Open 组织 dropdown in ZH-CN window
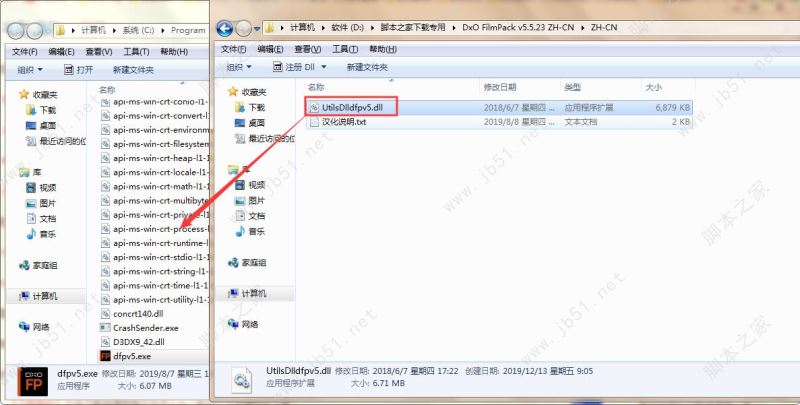 (239, 67)
